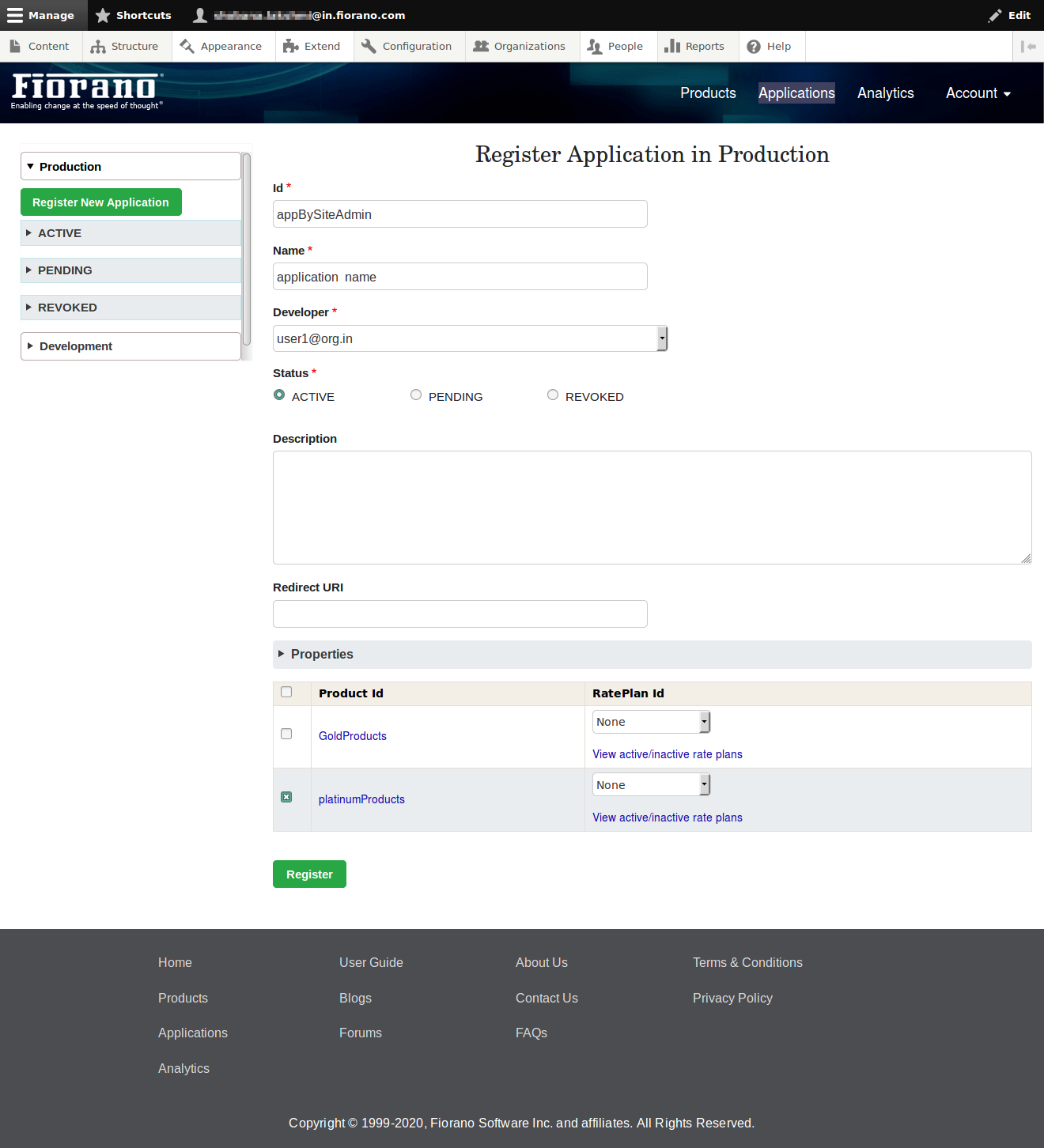Click the Description text area
Screen dimensions: 1044x1148
click(652, 508)
